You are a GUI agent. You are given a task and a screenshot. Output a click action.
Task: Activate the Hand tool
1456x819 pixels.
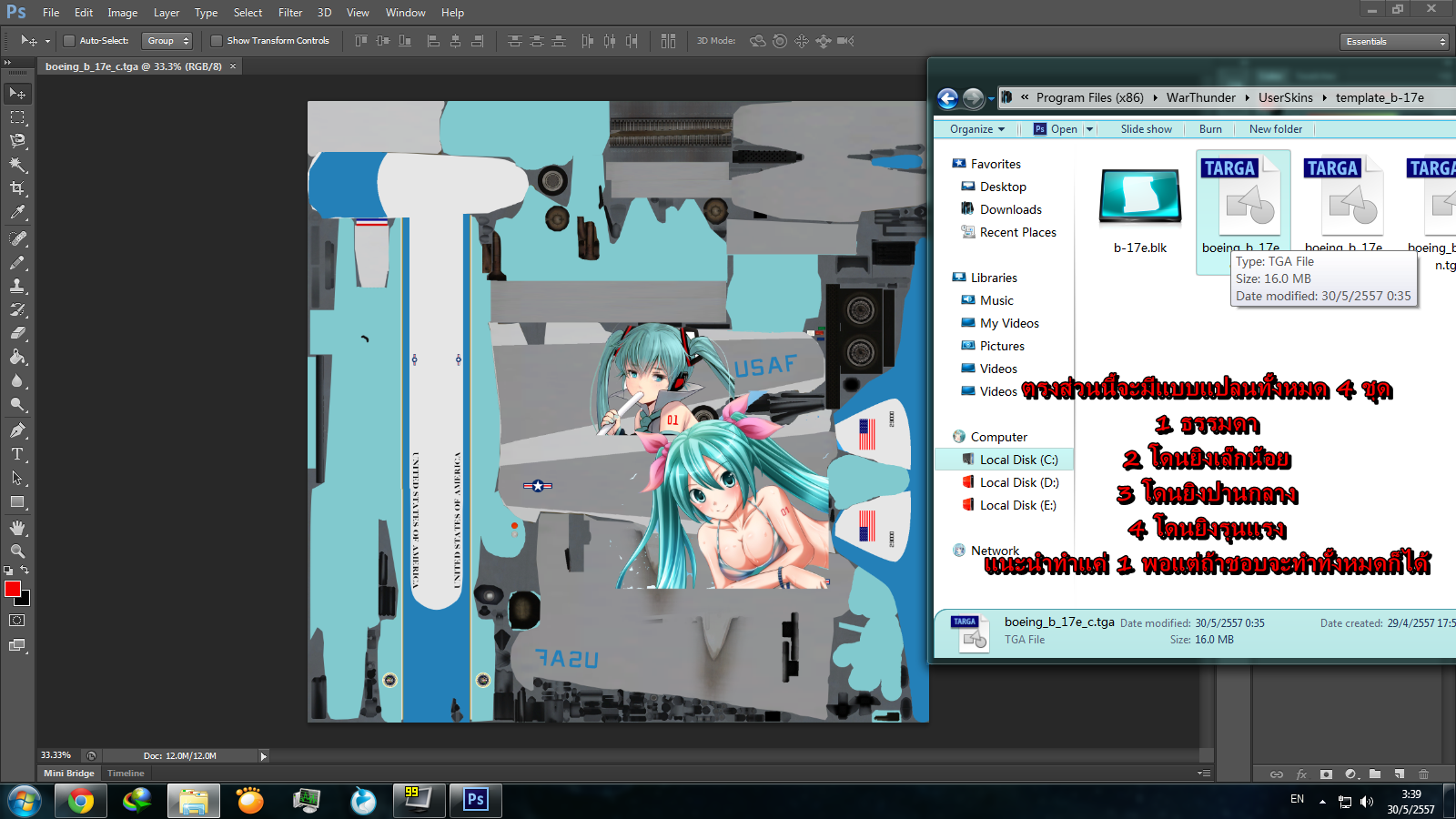tap(17, 528)
